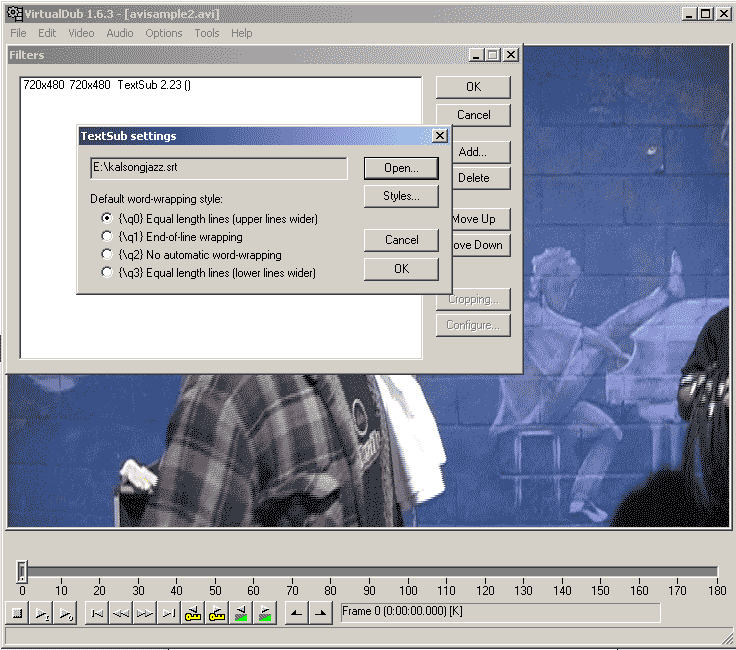Open the Edit menu

pyautogui.click(x=47, y=33)
